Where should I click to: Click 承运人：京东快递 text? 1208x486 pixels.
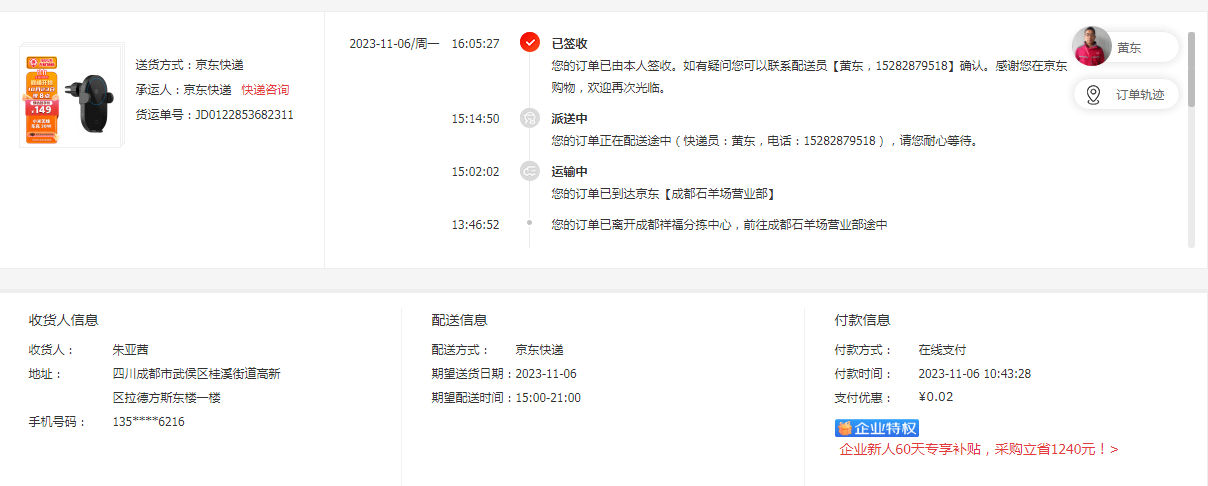tap(184, 90)
